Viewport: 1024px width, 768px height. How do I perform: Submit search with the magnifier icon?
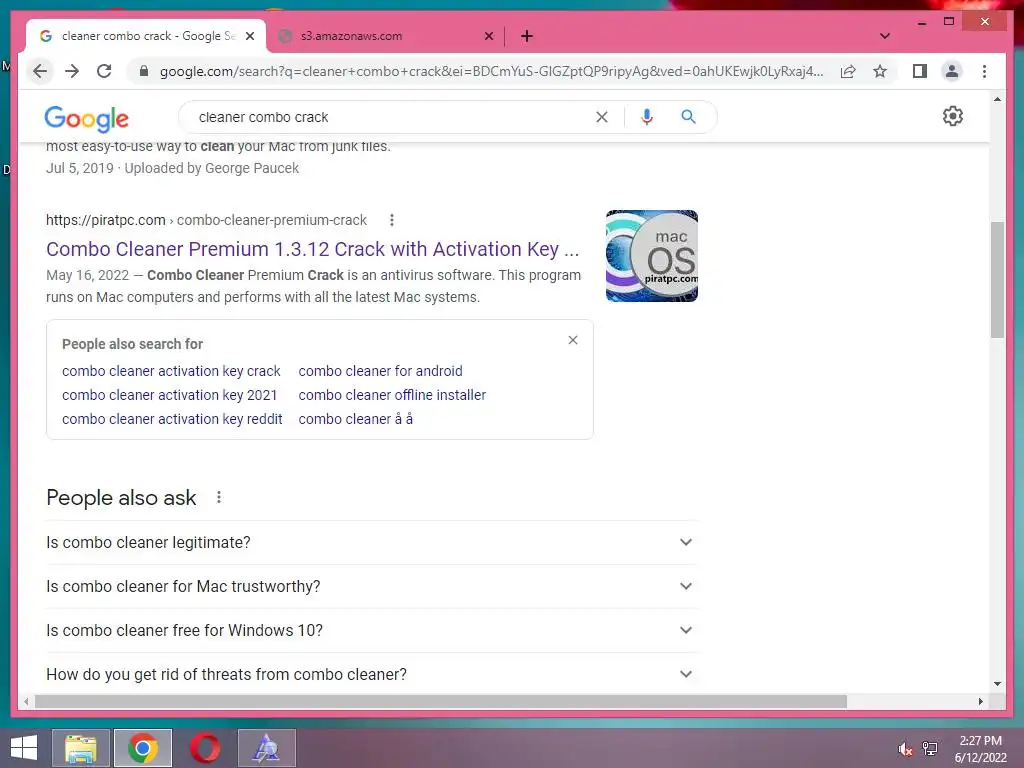click(688, 117)
